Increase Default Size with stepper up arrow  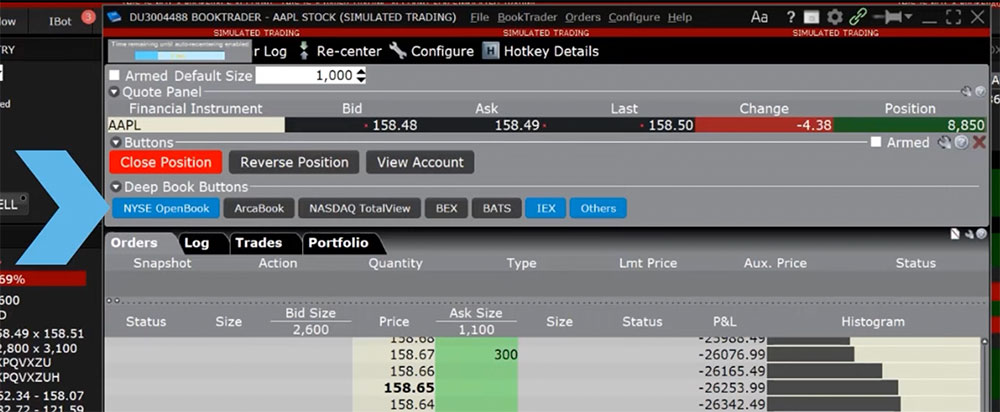[x=361, y=72]
